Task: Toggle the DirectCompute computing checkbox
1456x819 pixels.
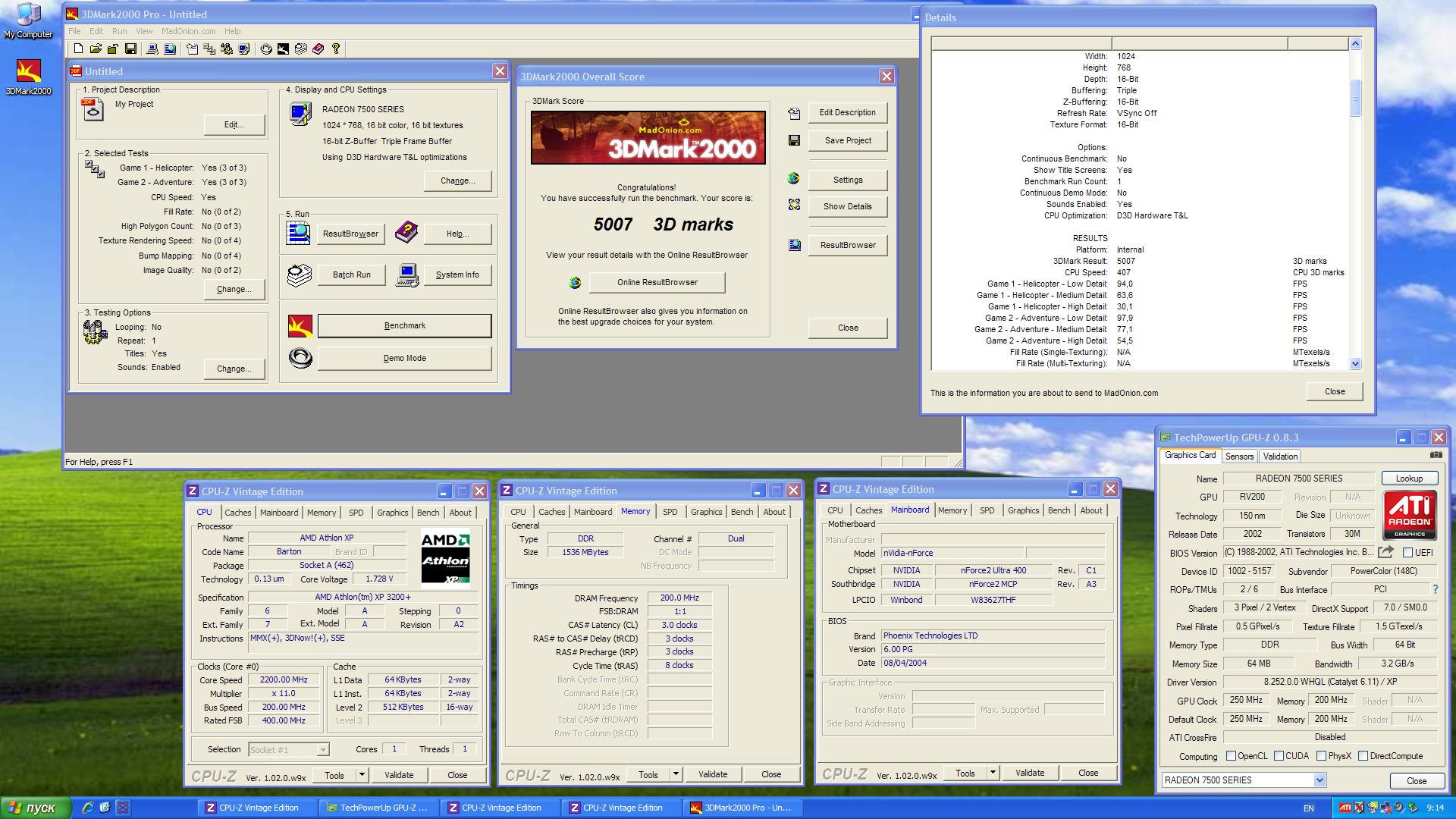Action: [1363, 756]
